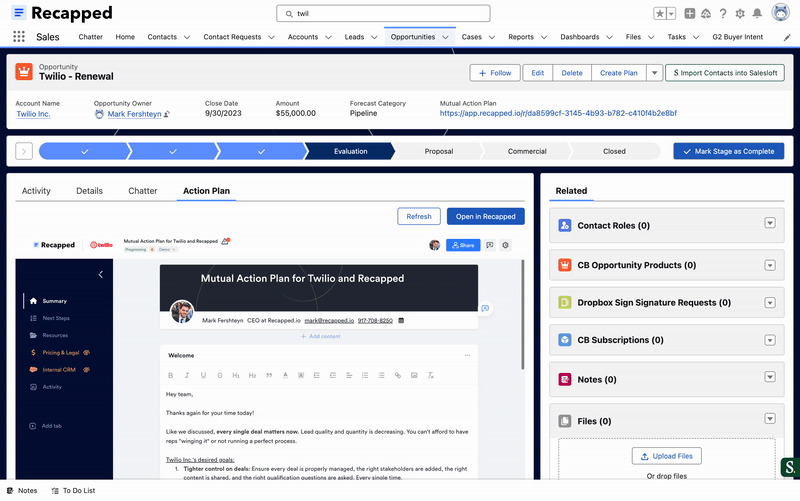Apply Heading 1 format
Screen dimensions: 800x501
pyautogui.click(x=236, y=375)
